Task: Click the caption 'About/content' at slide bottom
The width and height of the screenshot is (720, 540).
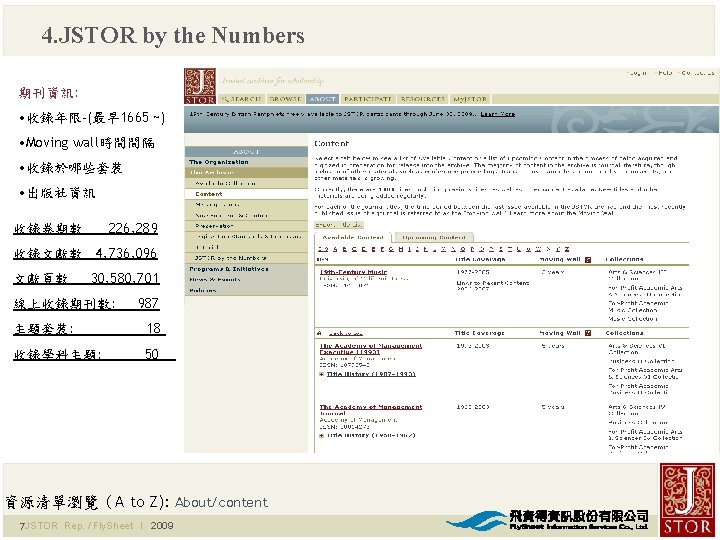Action: pos(221,502)
